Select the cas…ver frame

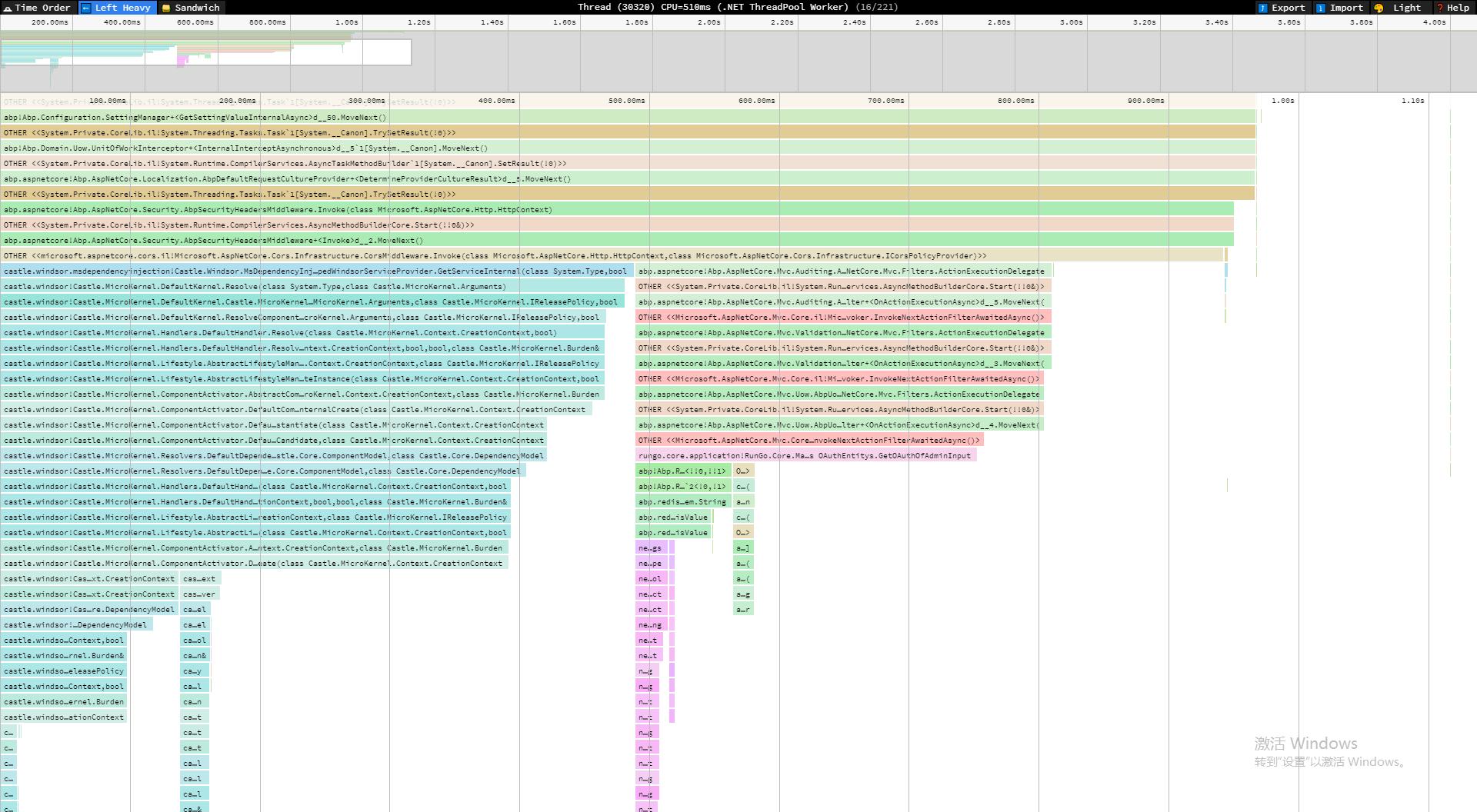(200, 594)
